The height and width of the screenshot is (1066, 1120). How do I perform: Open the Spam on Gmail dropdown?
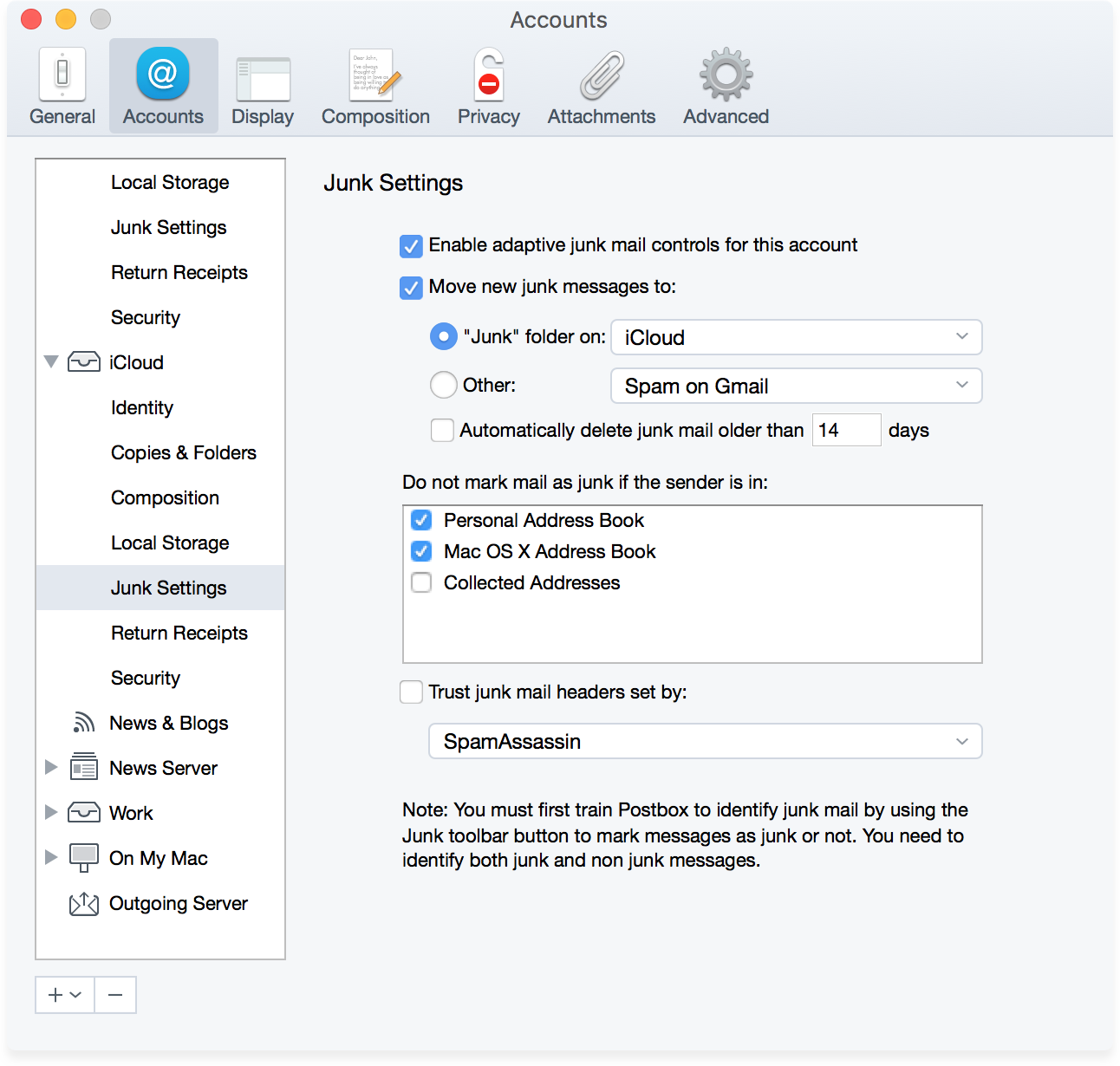797,386
